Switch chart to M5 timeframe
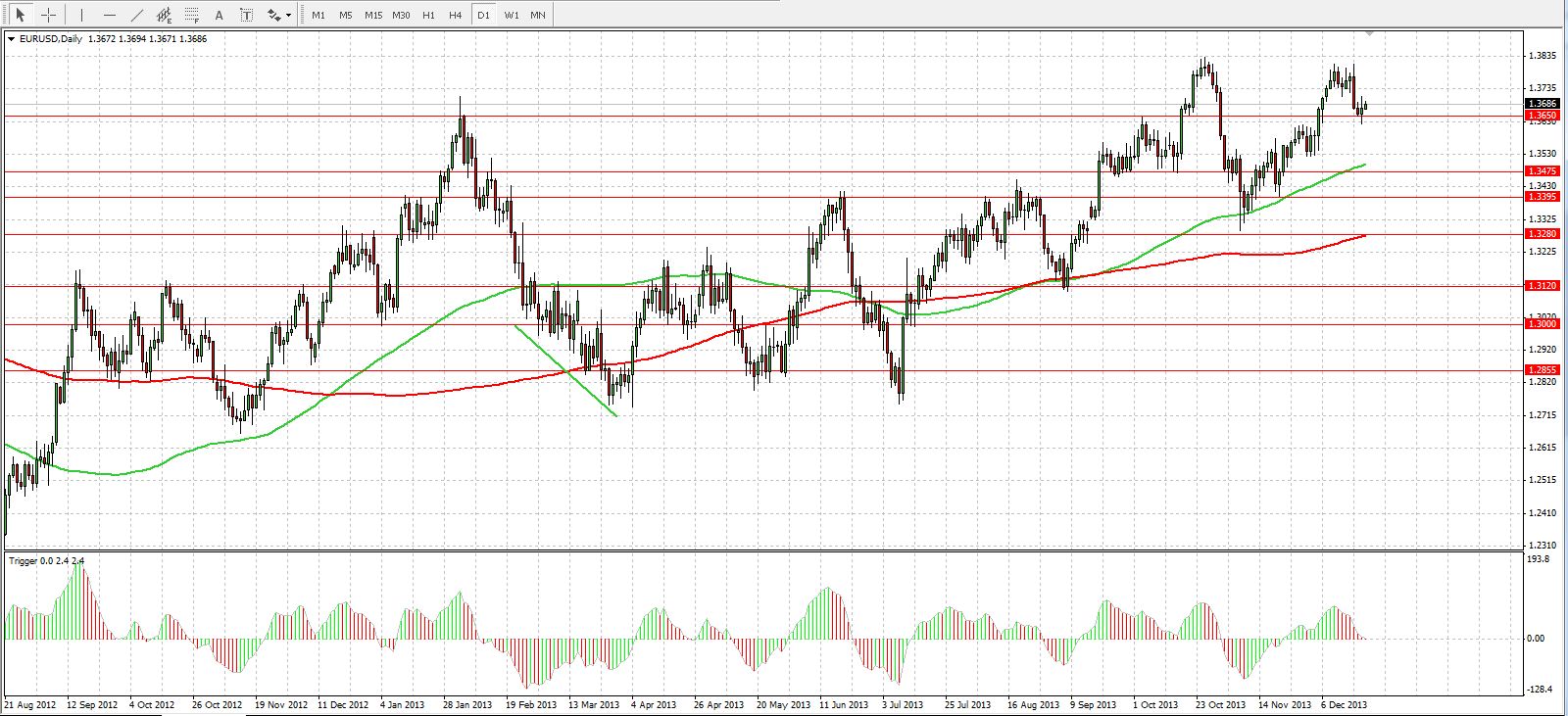This screenshot has height=716, width=1568. (x=346, y=15)
